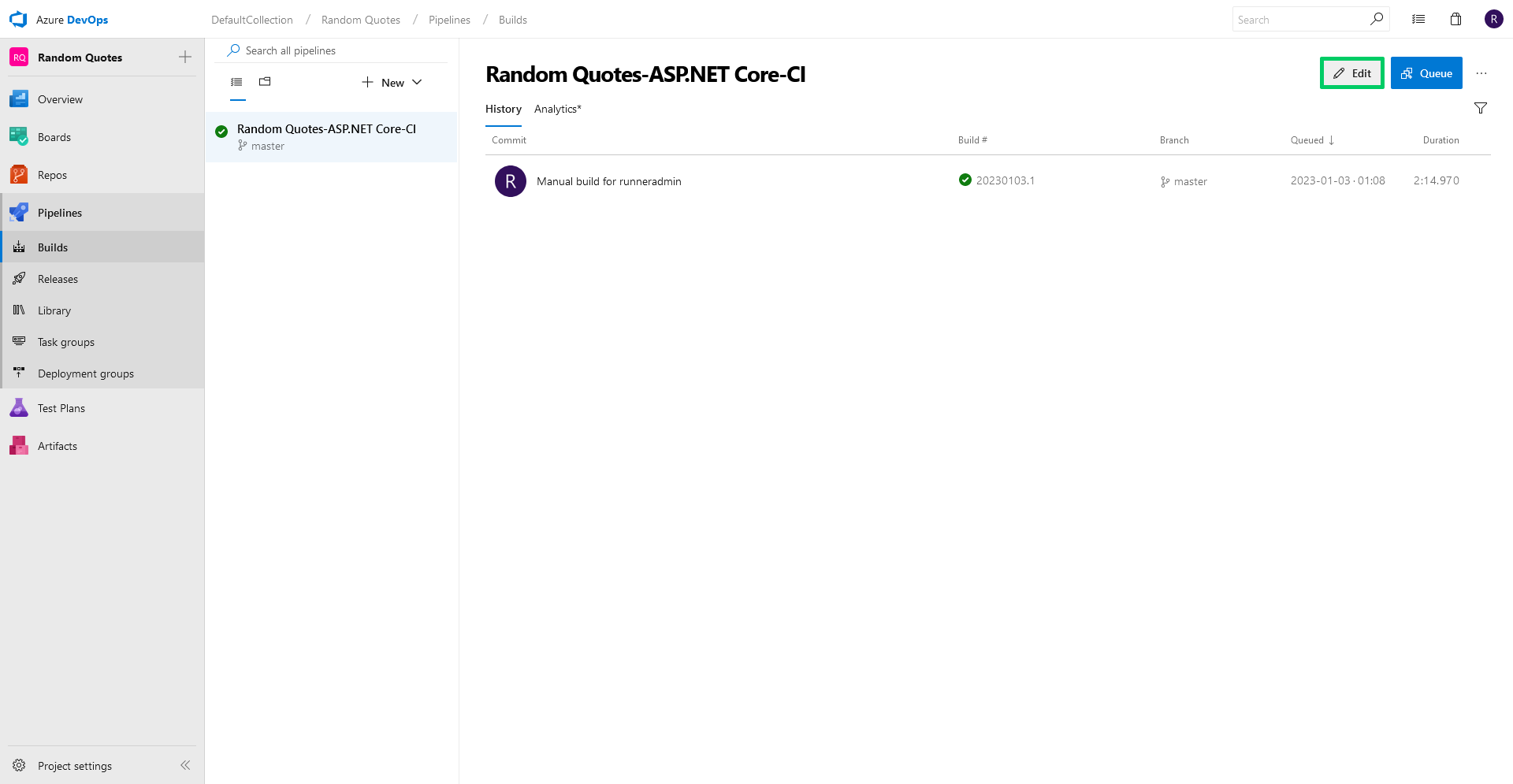Click the Branch column header
This screenshot has width=1513, height=784.
coord(1174,140)
